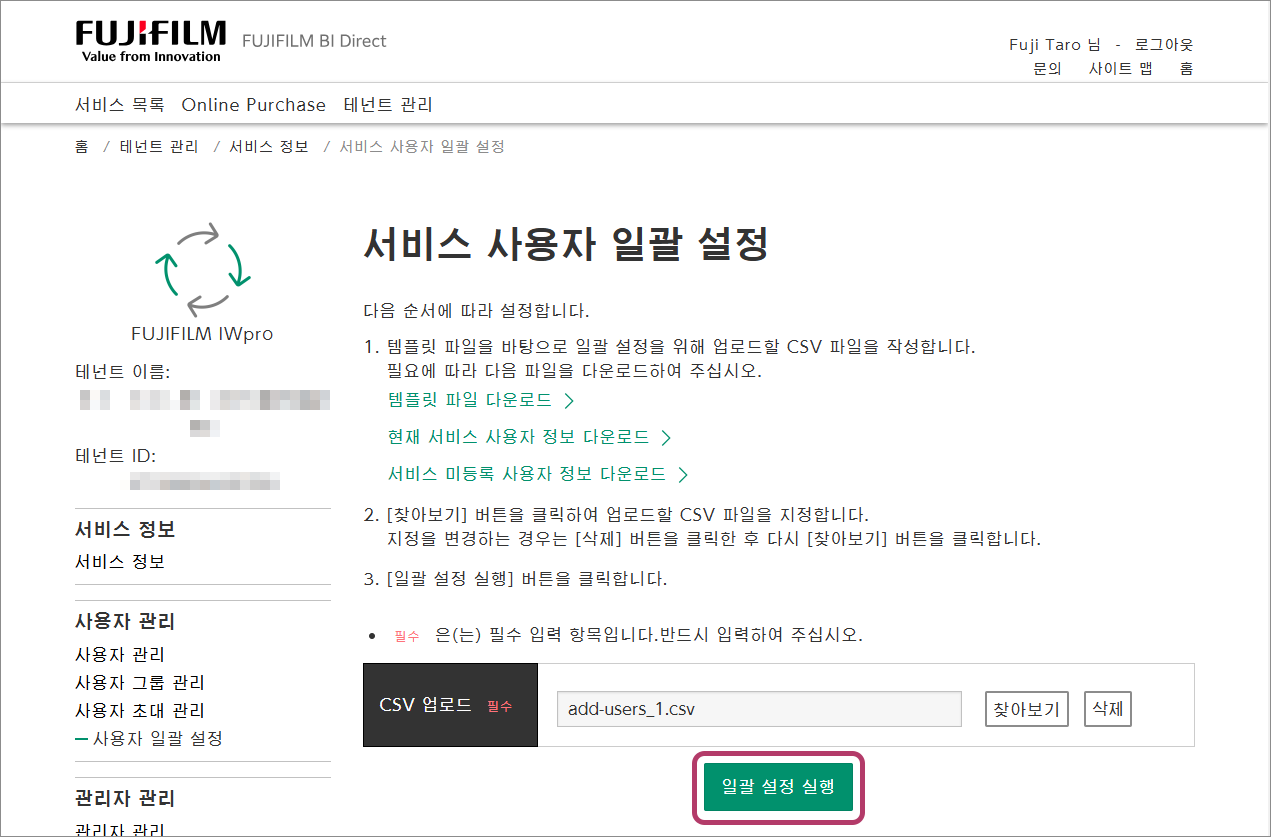Click the arrow beside 현재 서비스 사용자 정보 다운로드
The height and width of the screenshot is (837, 1271).
click(666, 438)
